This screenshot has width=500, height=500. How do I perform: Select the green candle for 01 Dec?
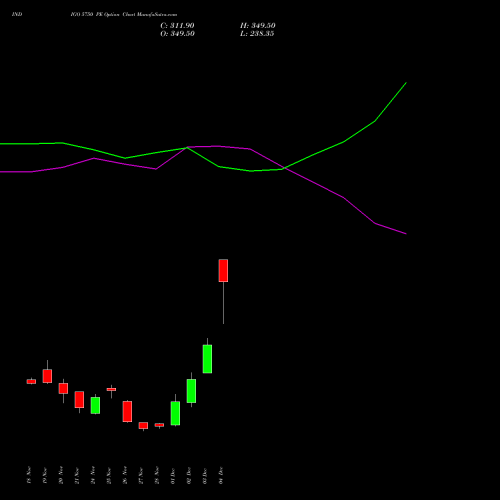point(175,413)
